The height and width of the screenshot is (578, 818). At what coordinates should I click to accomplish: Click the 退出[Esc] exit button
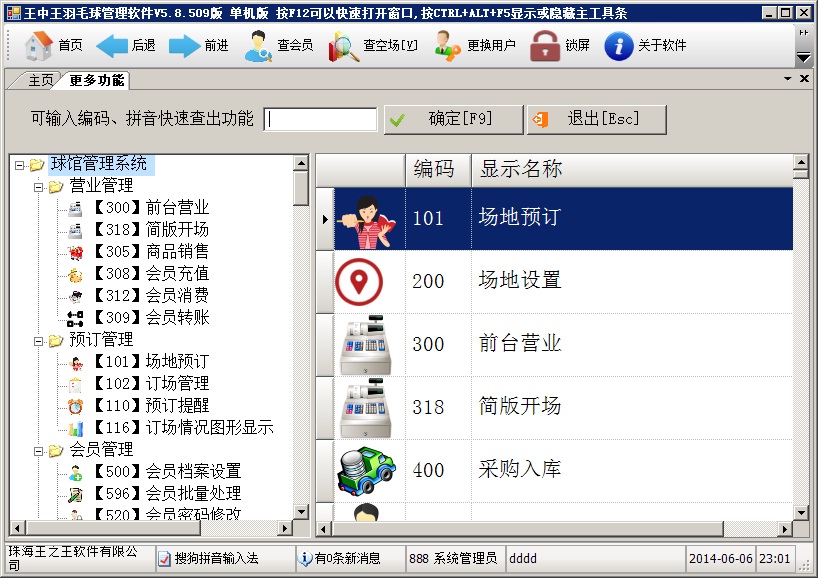point(596,119)
